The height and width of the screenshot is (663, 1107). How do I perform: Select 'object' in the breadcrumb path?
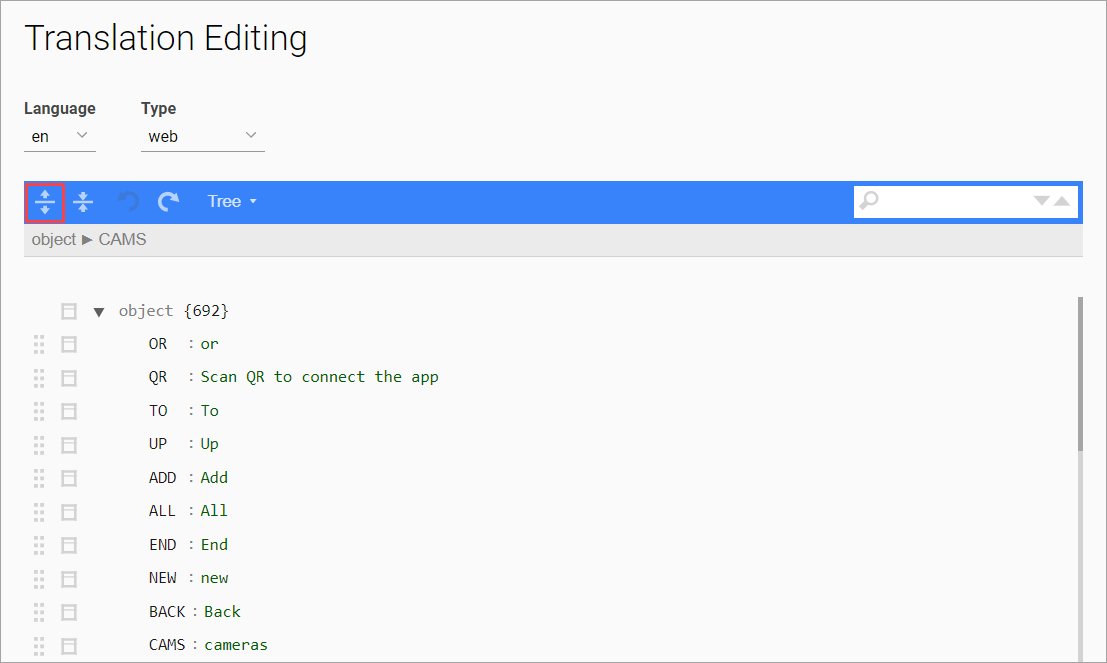54,240
